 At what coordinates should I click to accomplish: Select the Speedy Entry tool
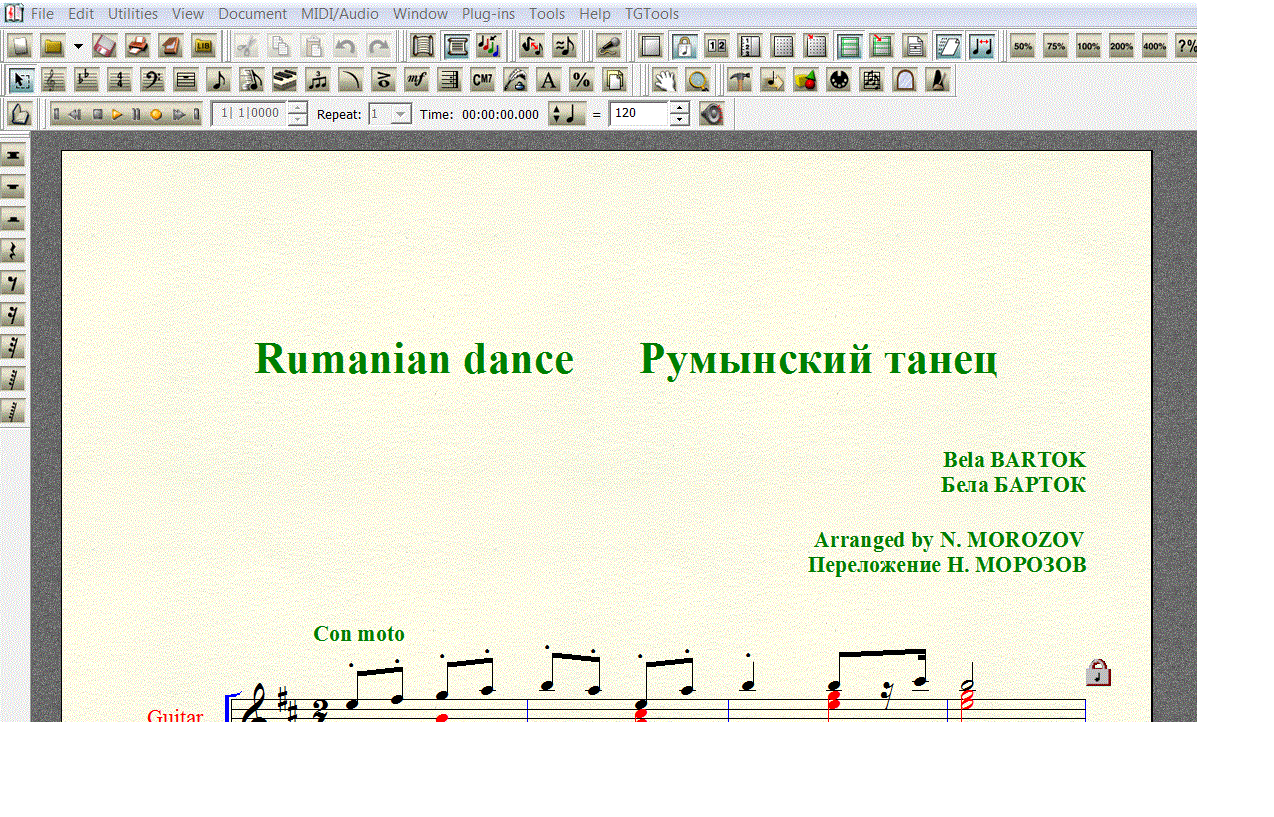click(252, 80)
